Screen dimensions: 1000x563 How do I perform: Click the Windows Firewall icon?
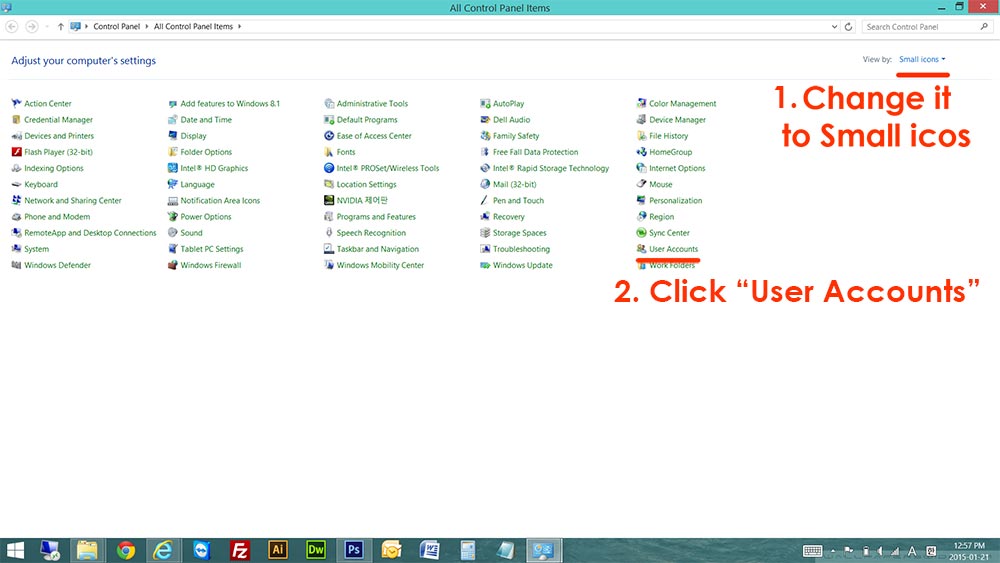pyautogui.click(x=173, y=265)
